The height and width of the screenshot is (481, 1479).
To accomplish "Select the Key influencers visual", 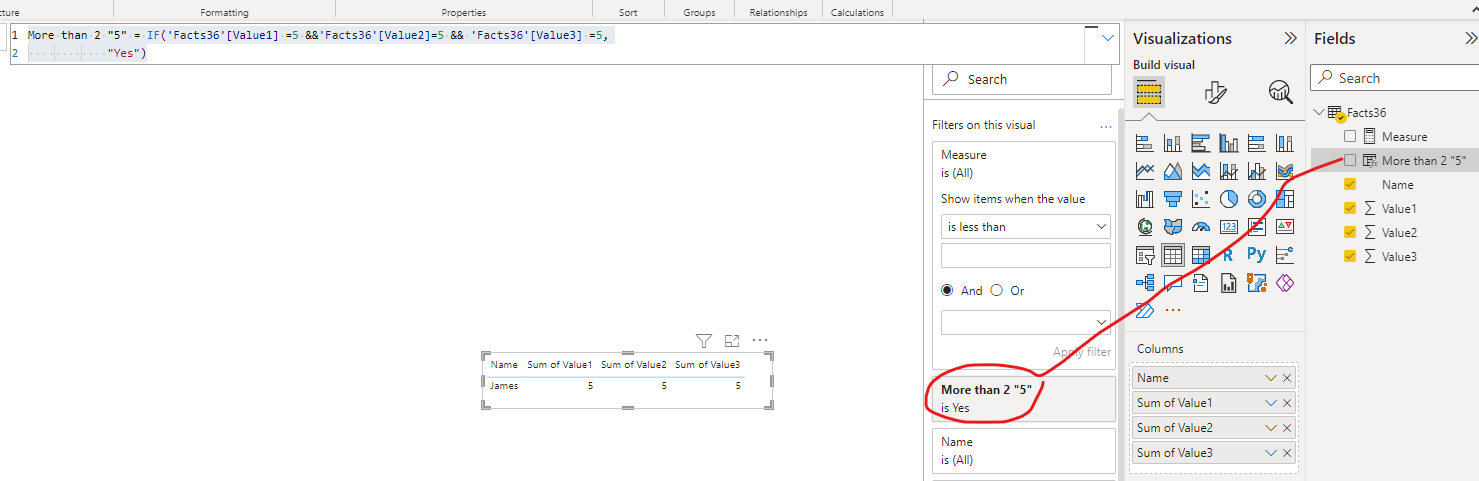I will (x=1285, y=255).
